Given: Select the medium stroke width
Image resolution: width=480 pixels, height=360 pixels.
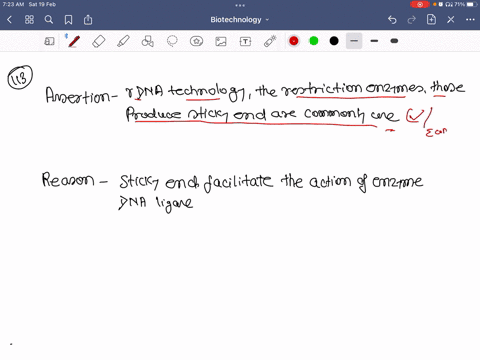Looking at the screenshot, I should (x=374, y=41).
